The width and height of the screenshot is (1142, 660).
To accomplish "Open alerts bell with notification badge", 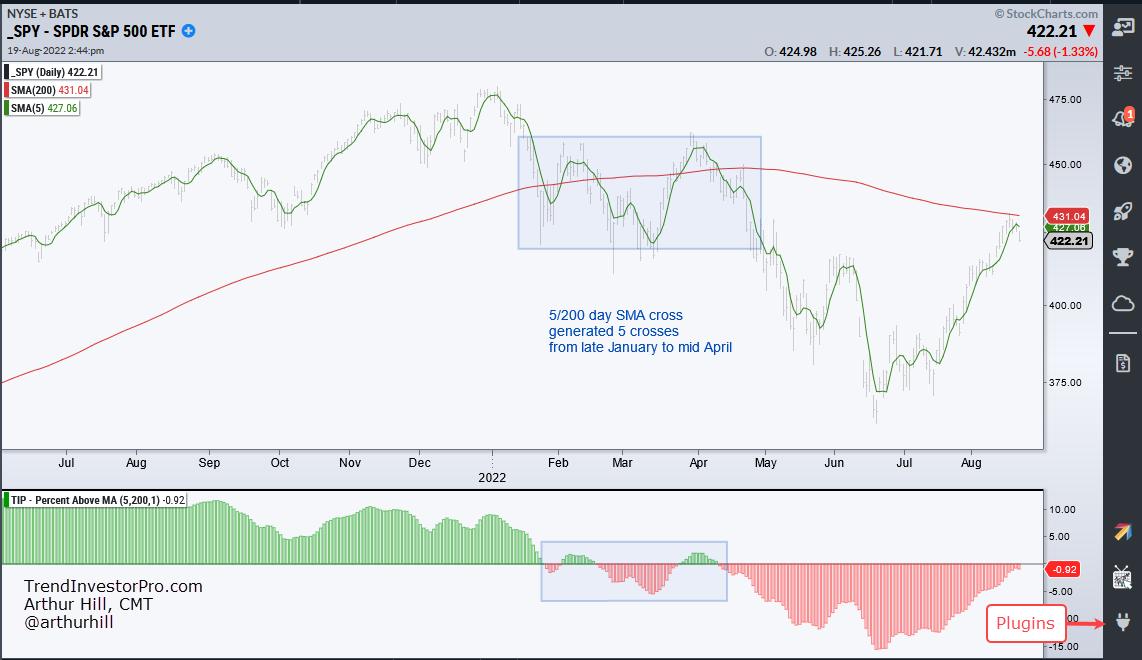I will pos(1122,119).
